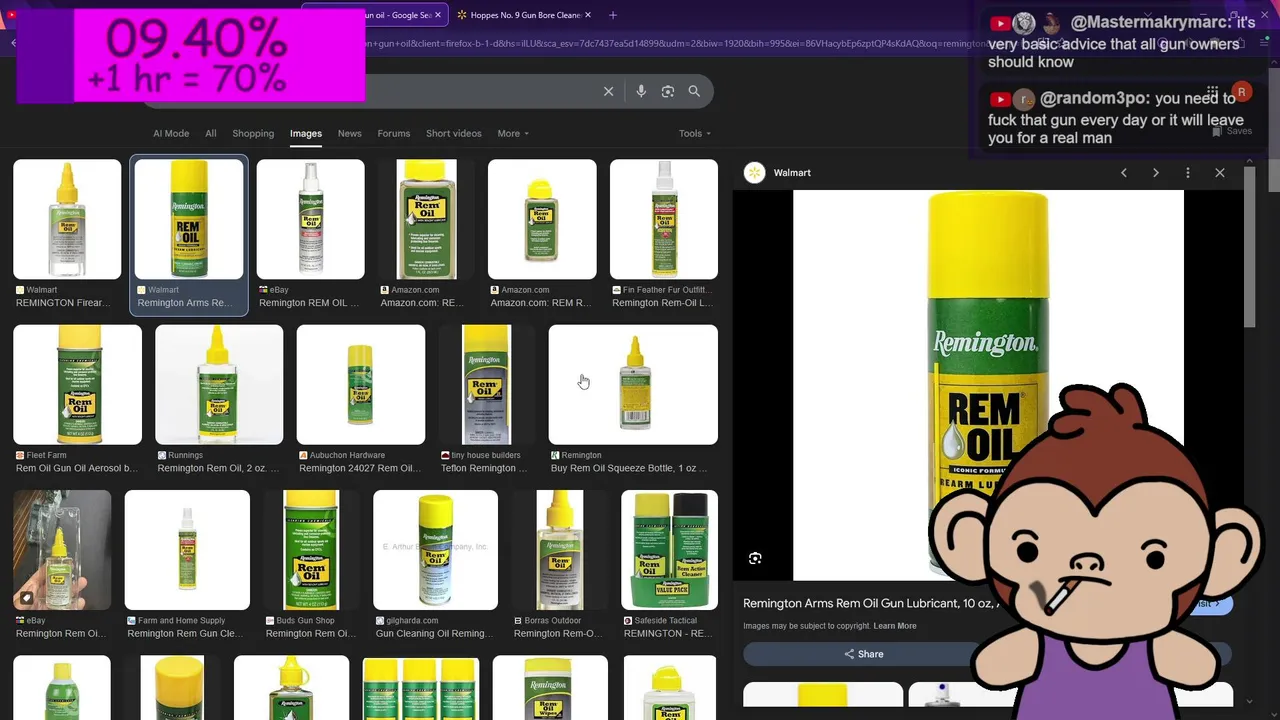Close the gun oil Google Search tab

pyautogui.click(x=438, y=15)
